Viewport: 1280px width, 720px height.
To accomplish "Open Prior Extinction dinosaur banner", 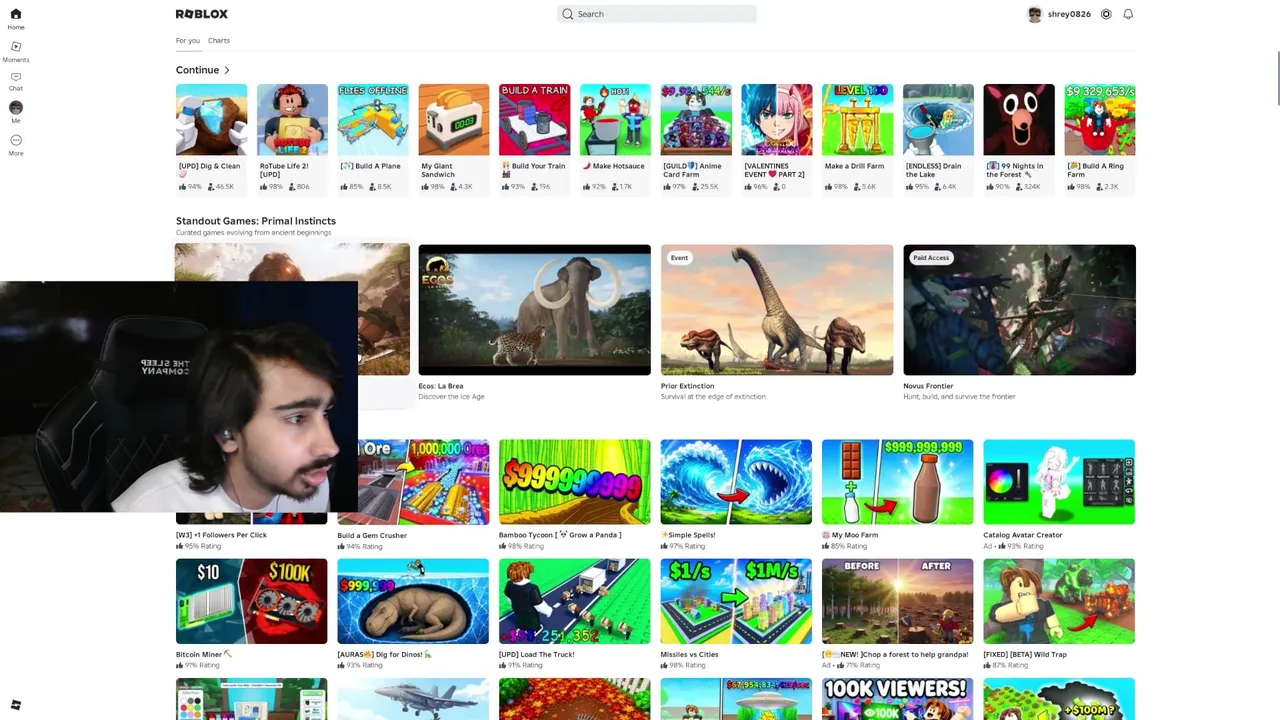I will [777, 310].
